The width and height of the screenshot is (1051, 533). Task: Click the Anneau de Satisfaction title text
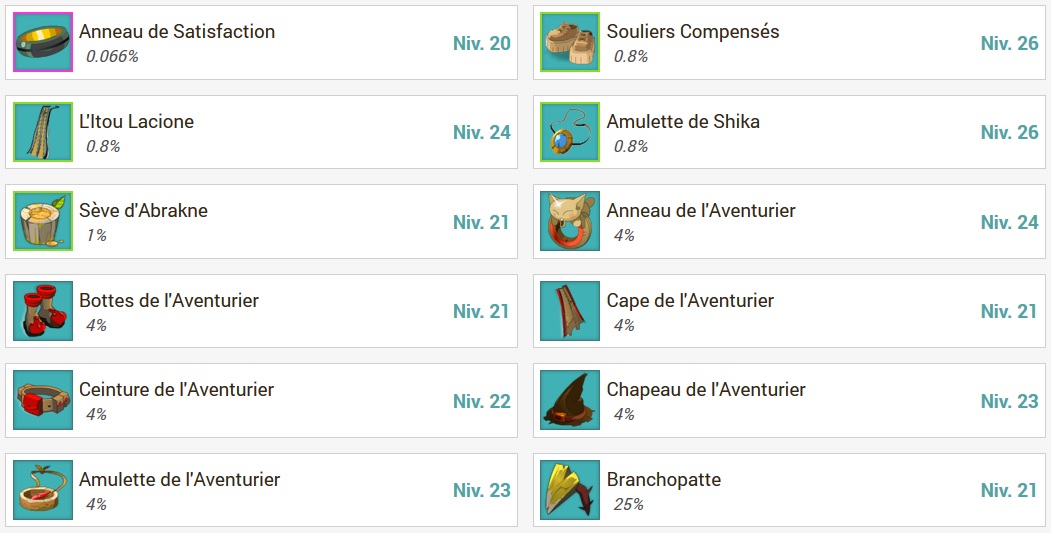click(177, 32)
